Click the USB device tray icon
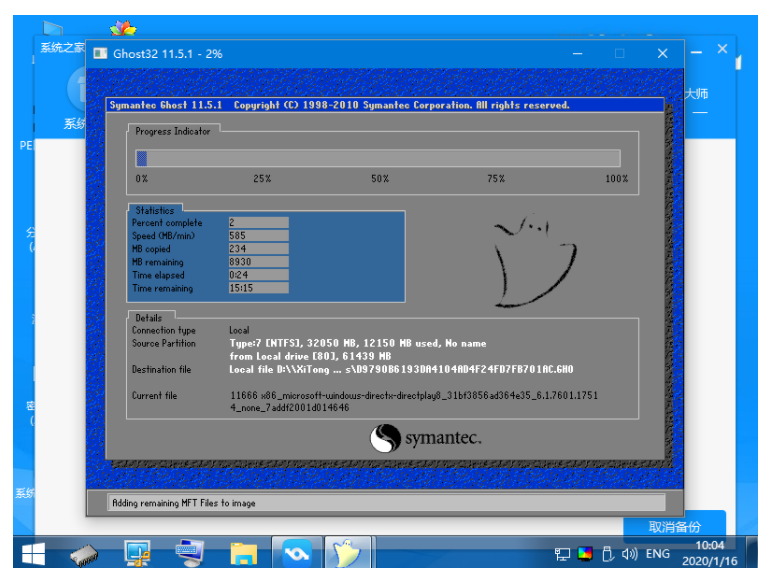This screenshot has width=769, height=582. coord(607,553)
